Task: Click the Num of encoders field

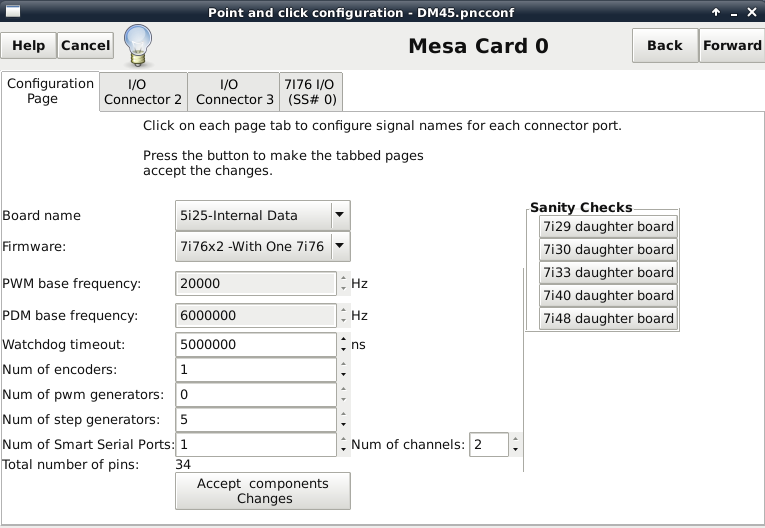Action: point(256,369)
